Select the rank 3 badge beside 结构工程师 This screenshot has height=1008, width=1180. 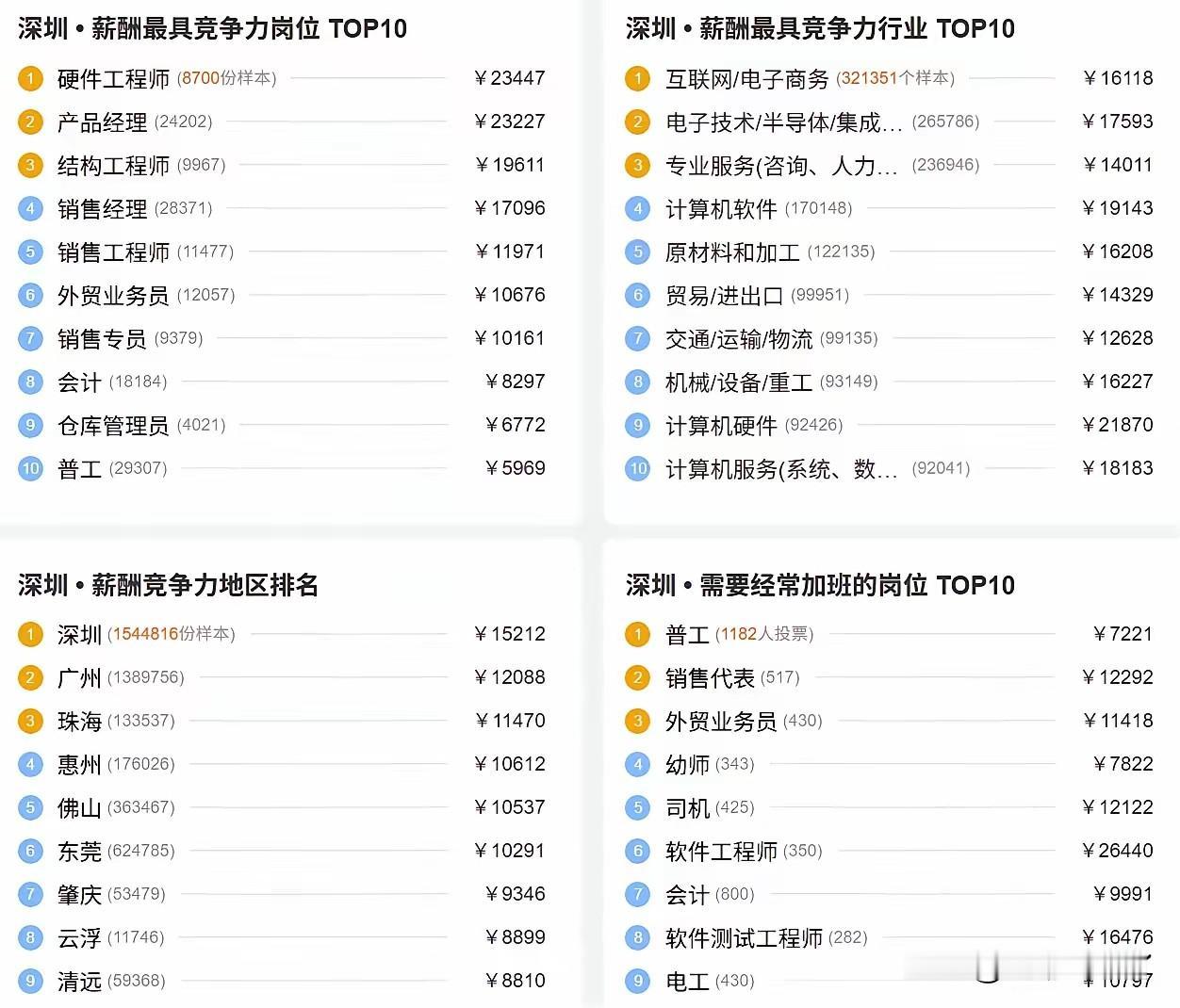[x=30, y=165]
